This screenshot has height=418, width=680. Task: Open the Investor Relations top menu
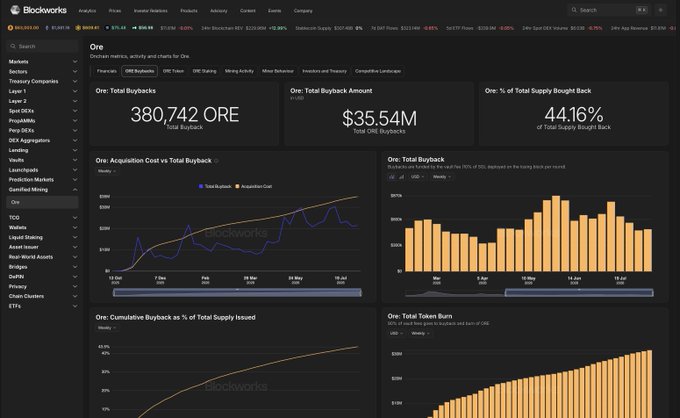150,10
